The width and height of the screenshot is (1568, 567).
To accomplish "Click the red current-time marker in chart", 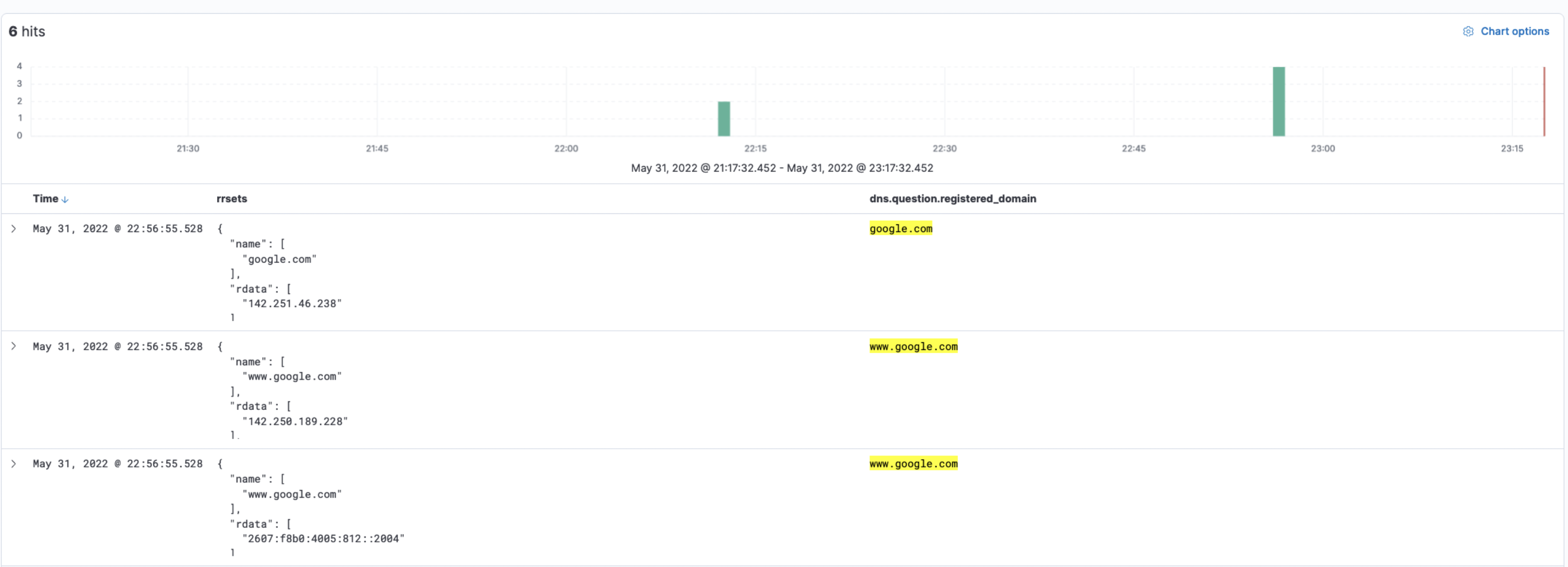I will (x=1544, y=102).
